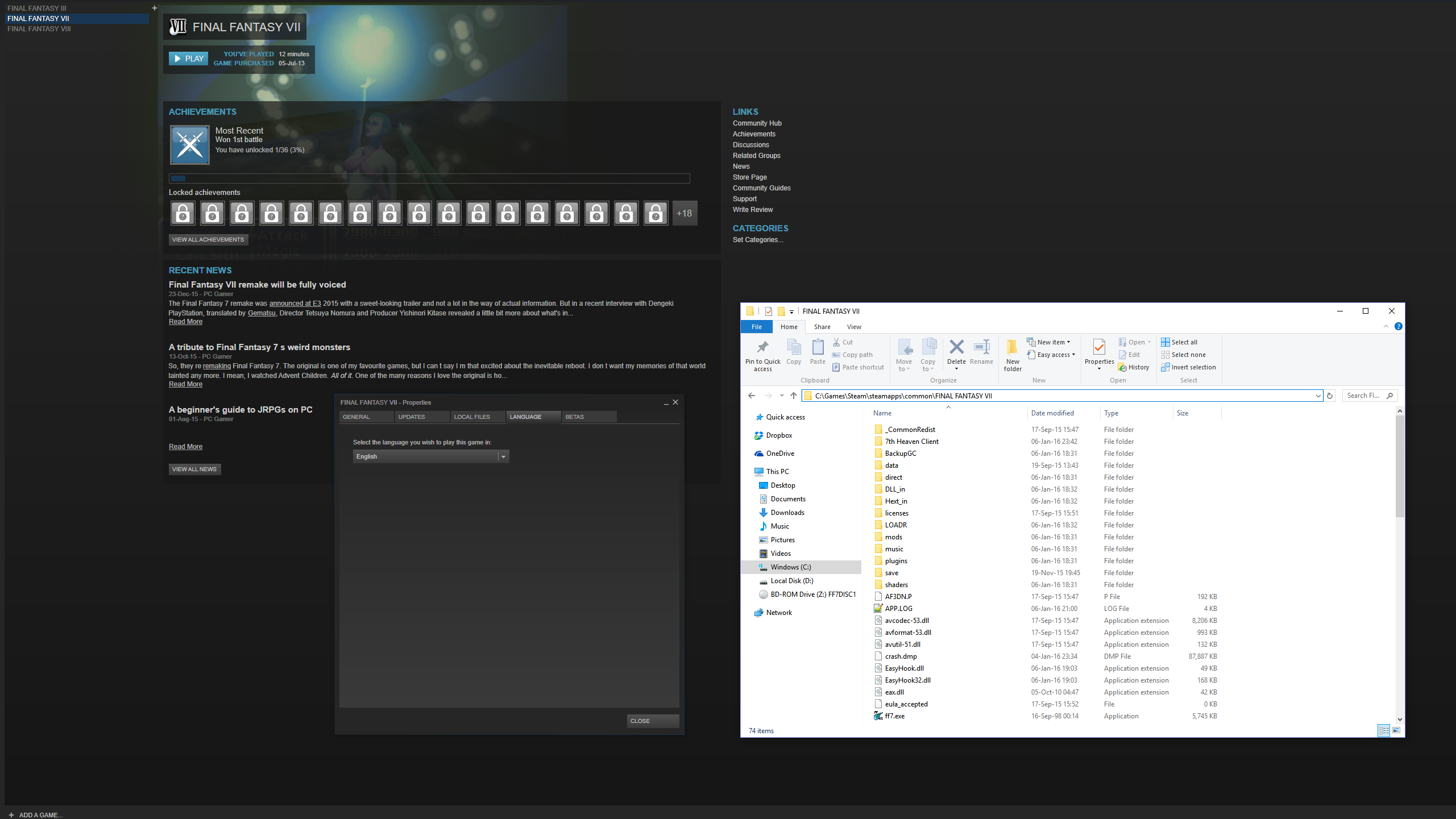Click the achievements progress bar
Screen dimensions: 1456x819
[429, 178]
